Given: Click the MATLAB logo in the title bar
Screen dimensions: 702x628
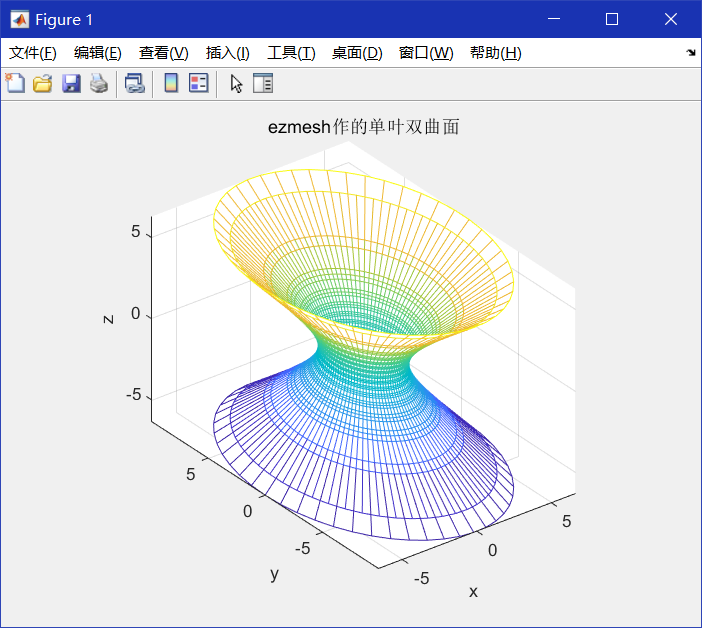Looking at the screenshot, I should tap(19, 20).
